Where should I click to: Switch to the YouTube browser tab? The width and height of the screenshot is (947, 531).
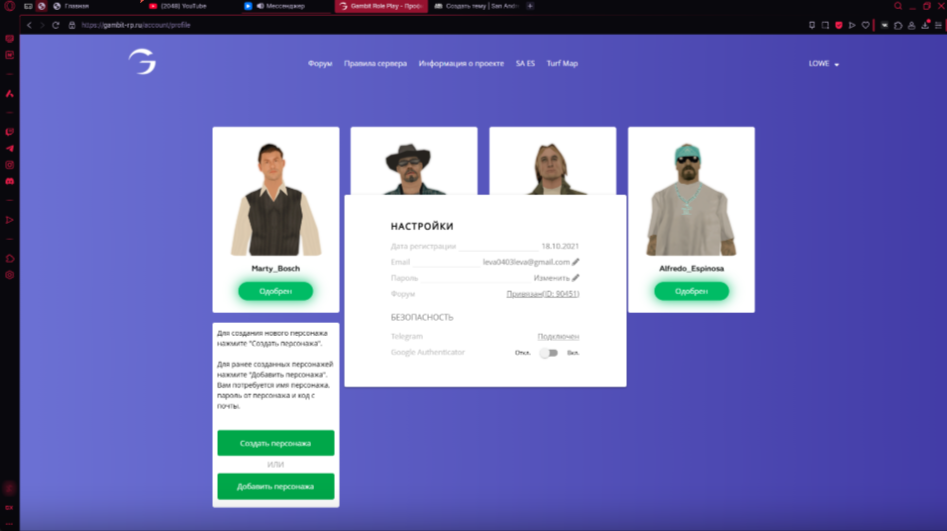(185, 6)
